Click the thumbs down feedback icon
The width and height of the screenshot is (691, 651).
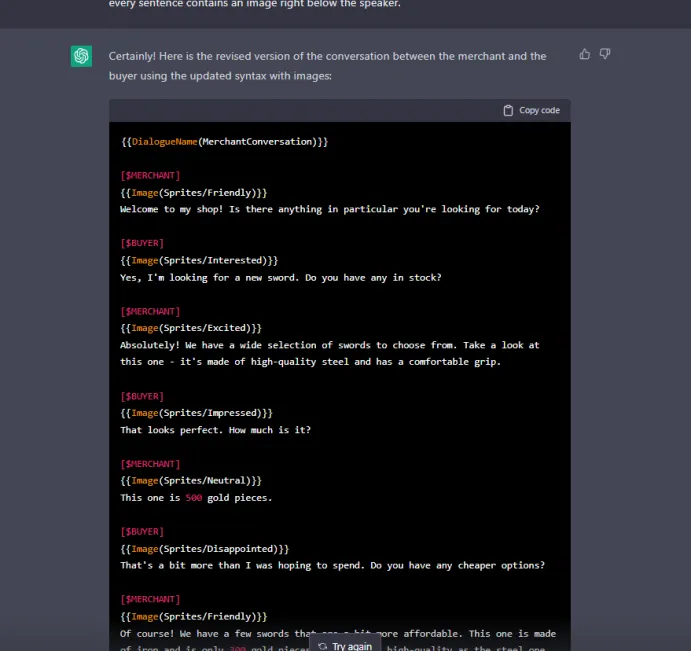click(x=605, y=54)
